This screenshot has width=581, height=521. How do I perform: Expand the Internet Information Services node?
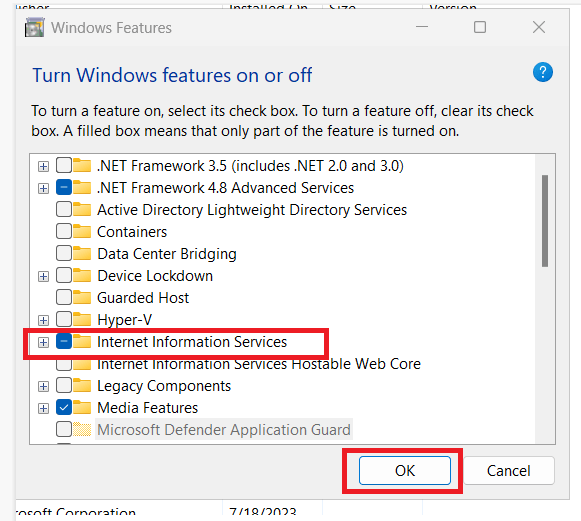pos(43,342)
